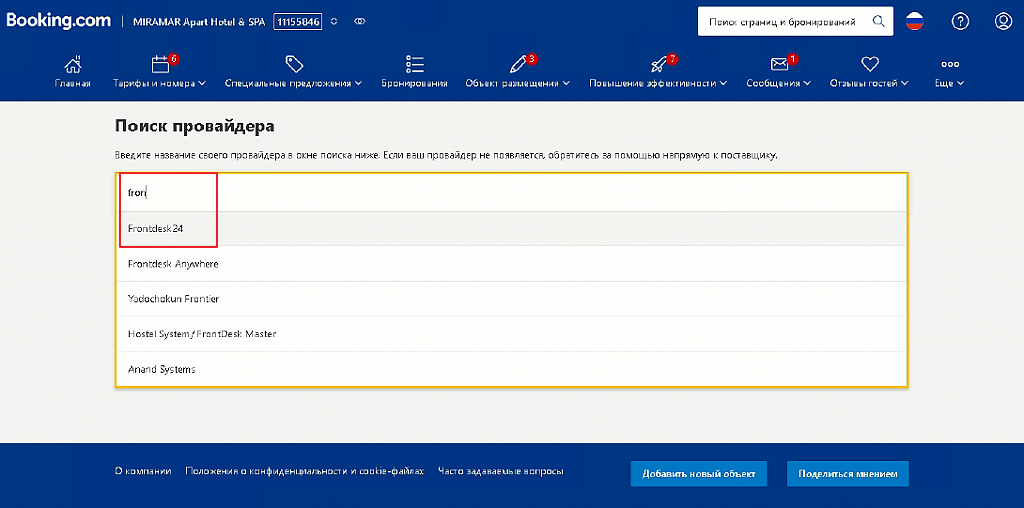The width and height of the screenshot is (1024, 508).
Task: Open the О компании footer link
Action: click(143, 471)
